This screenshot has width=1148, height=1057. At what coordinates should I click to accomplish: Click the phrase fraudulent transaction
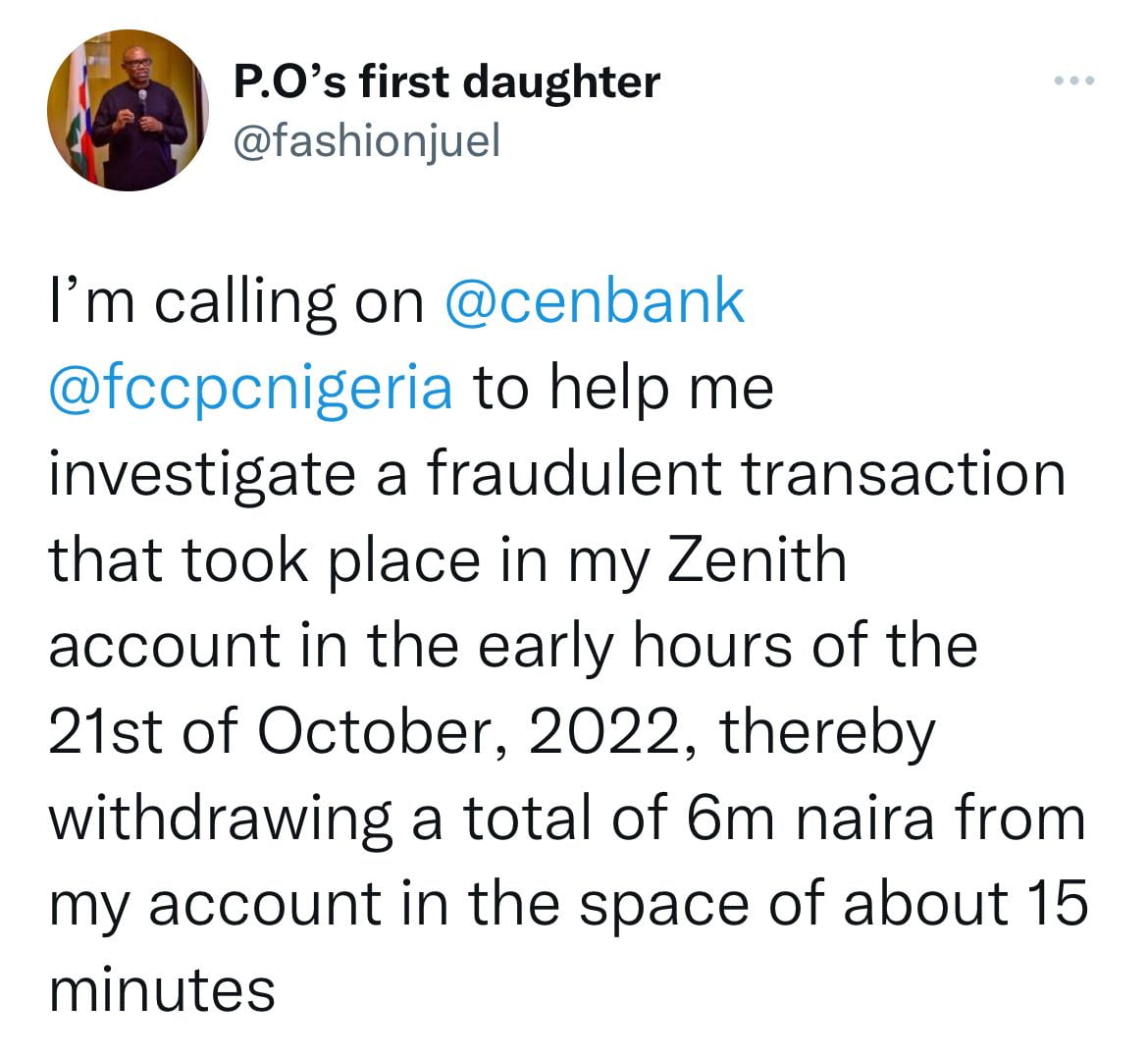745,474
